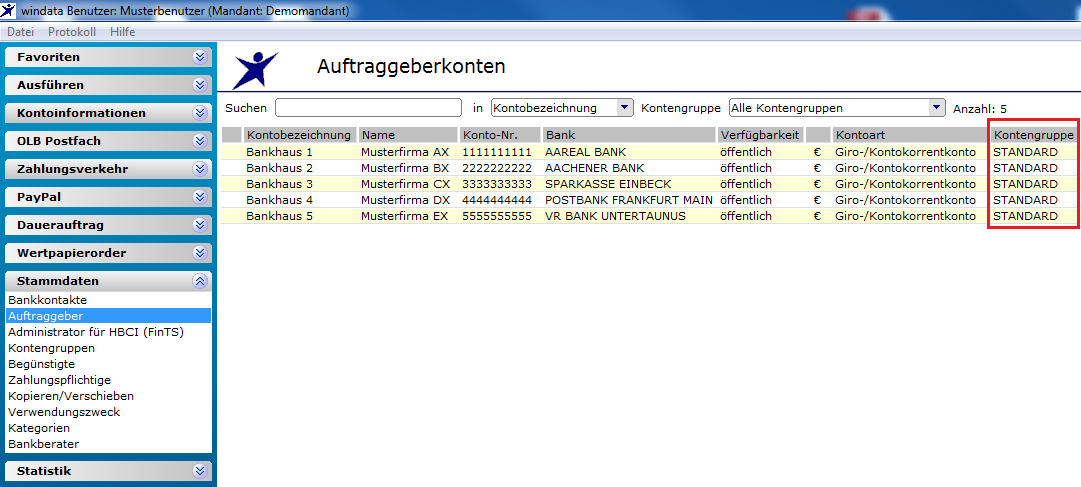Select the Bankhaus 2 row
Screen dimensions: 1081x487
tap(649, 168)
